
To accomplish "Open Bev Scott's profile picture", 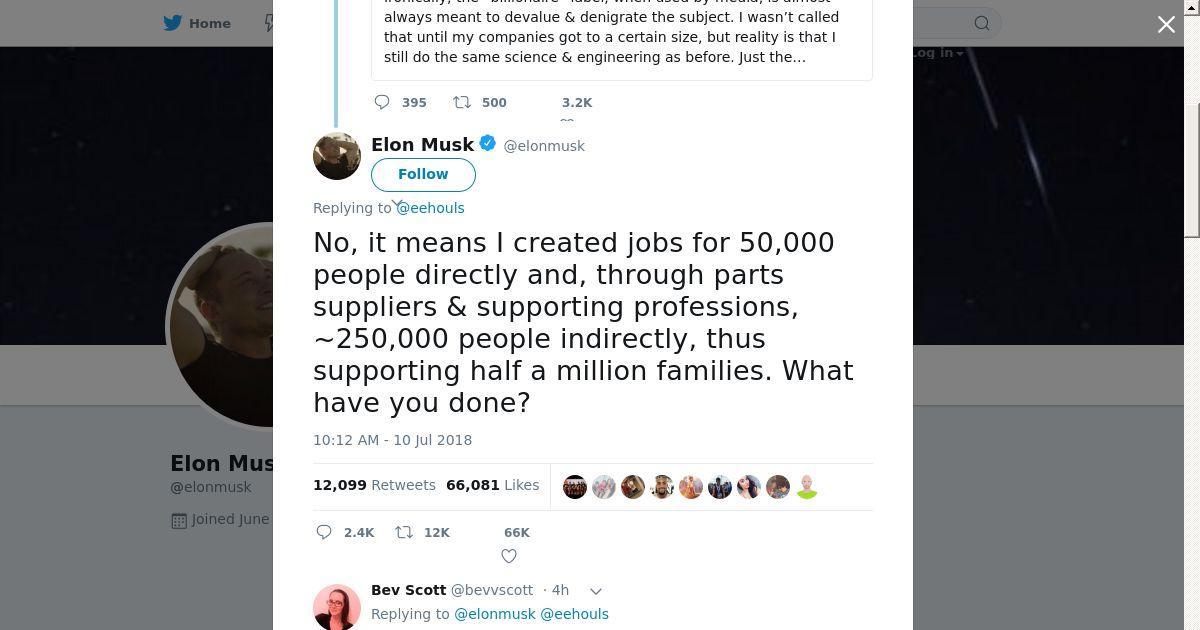I will pyautogui.click(x=337, y=608).
